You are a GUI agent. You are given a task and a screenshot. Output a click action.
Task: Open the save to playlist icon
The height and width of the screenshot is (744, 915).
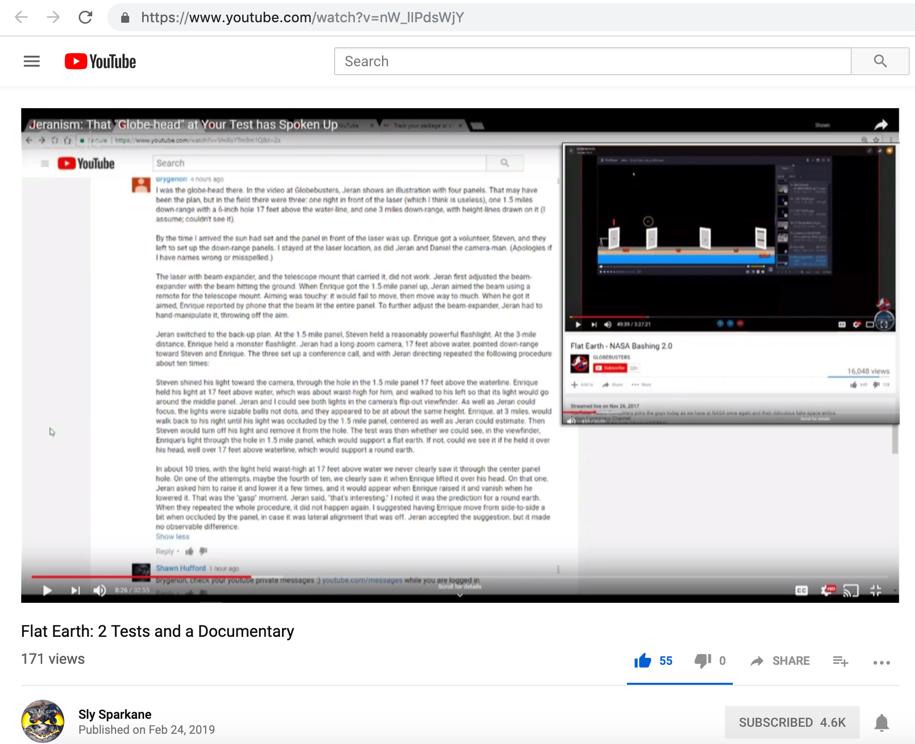841,661
